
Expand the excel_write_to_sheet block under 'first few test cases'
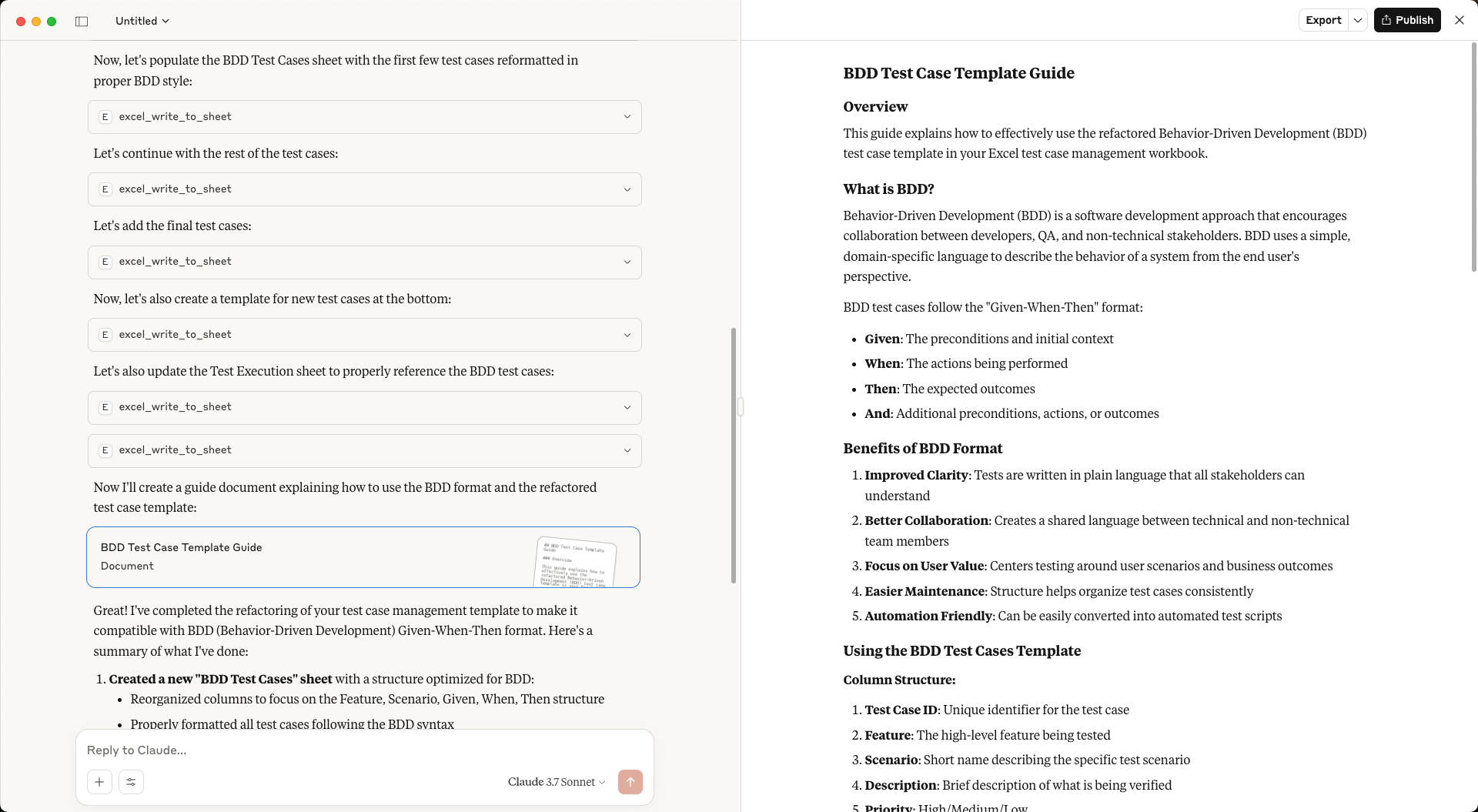364,117
